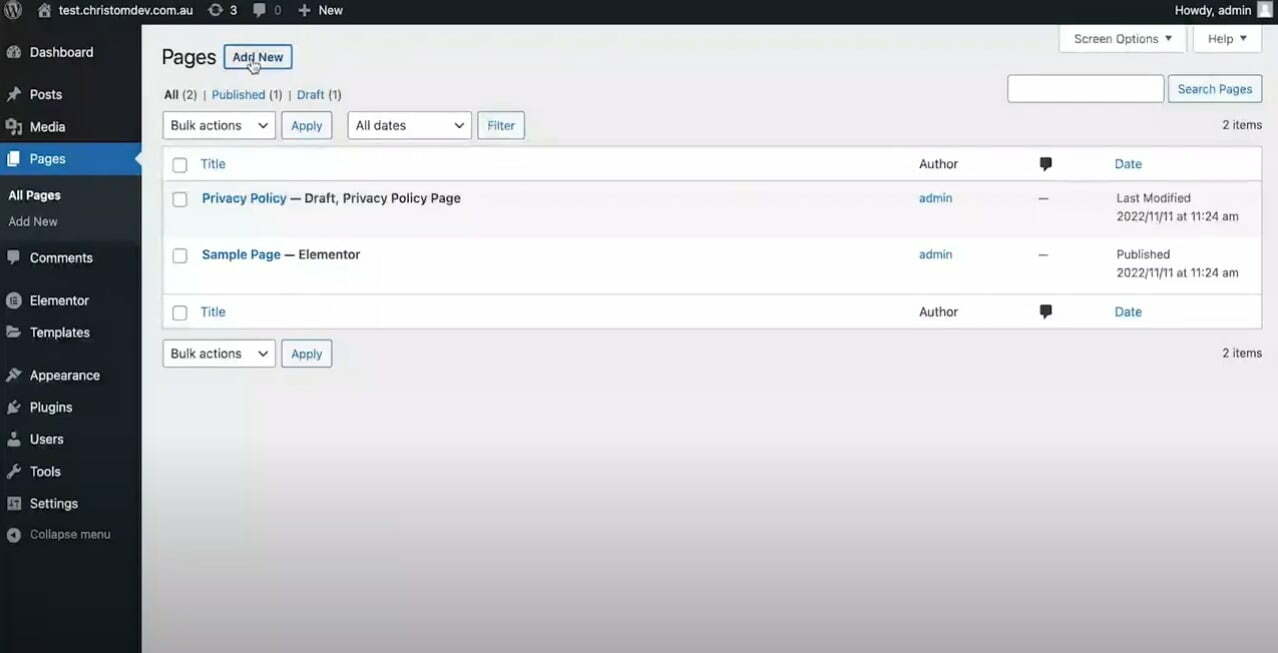This screenshot has height=653, width=1278.
Task: Check the select-all box in footer row
Action: pyautogui.click(x=180, y=313)
